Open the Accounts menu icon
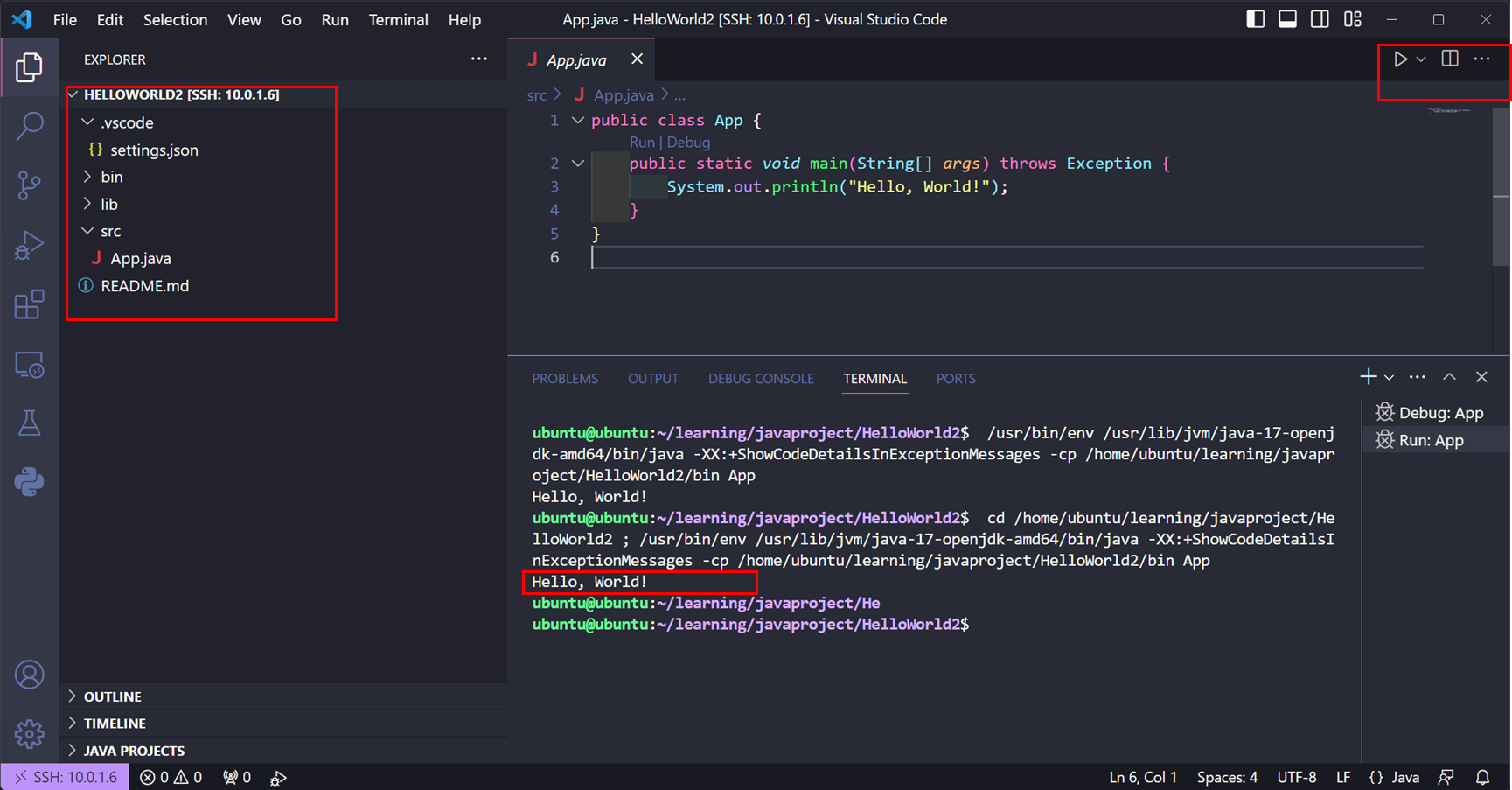1512x790 pixels. pos(29,675)
